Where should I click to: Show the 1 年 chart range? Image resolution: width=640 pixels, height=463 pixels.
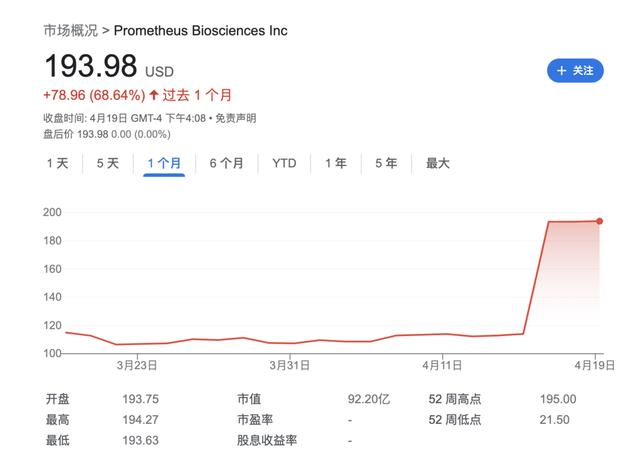[335, 163]
